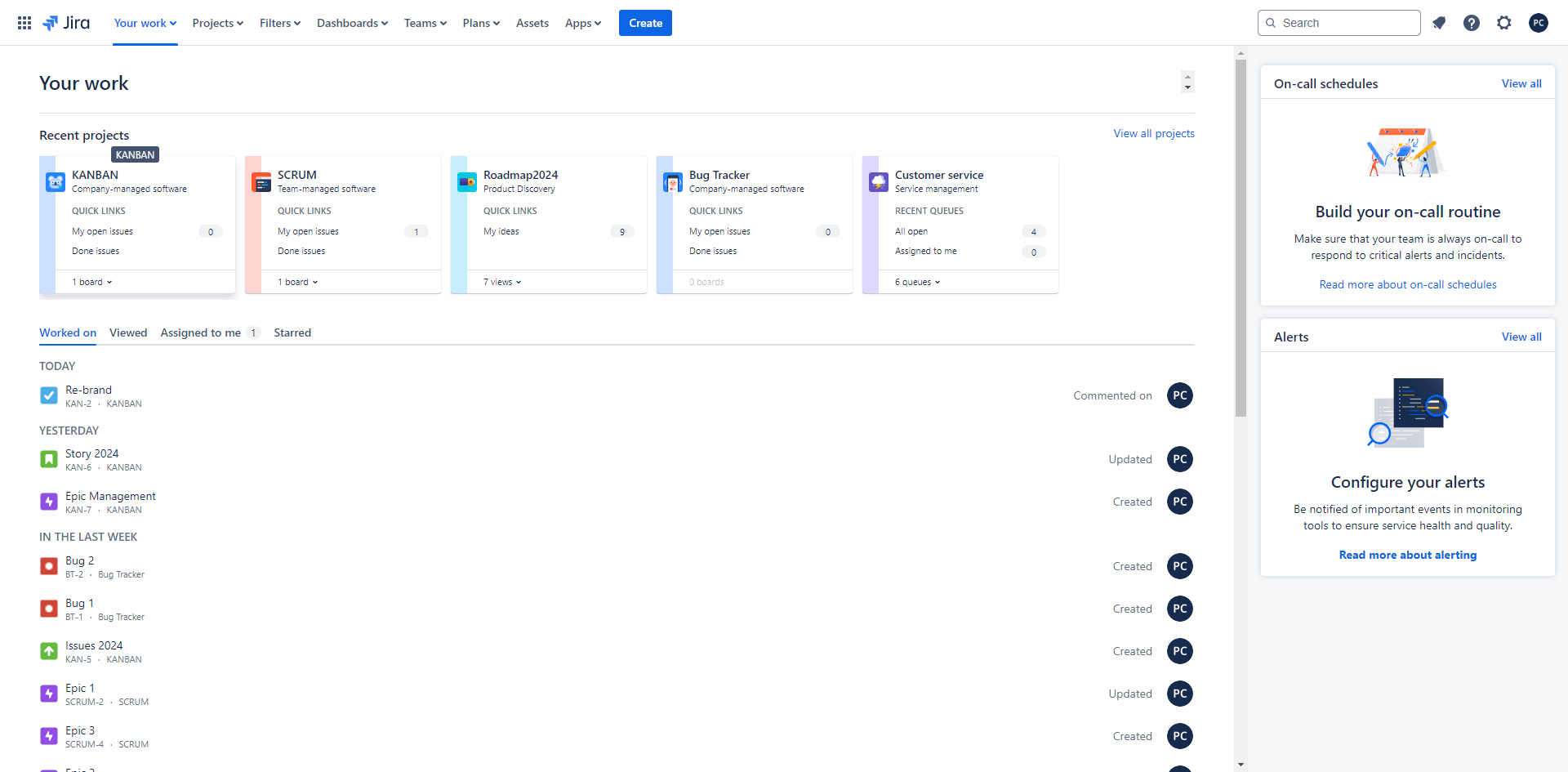
Task: Open the notifications icon
Action: (1439, 23)
